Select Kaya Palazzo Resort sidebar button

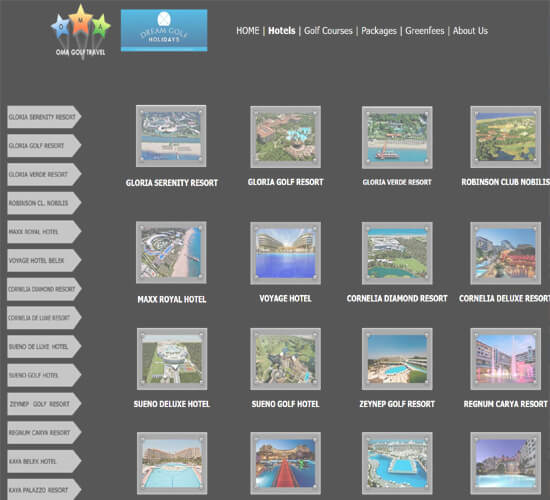click(x=44, y=490)
